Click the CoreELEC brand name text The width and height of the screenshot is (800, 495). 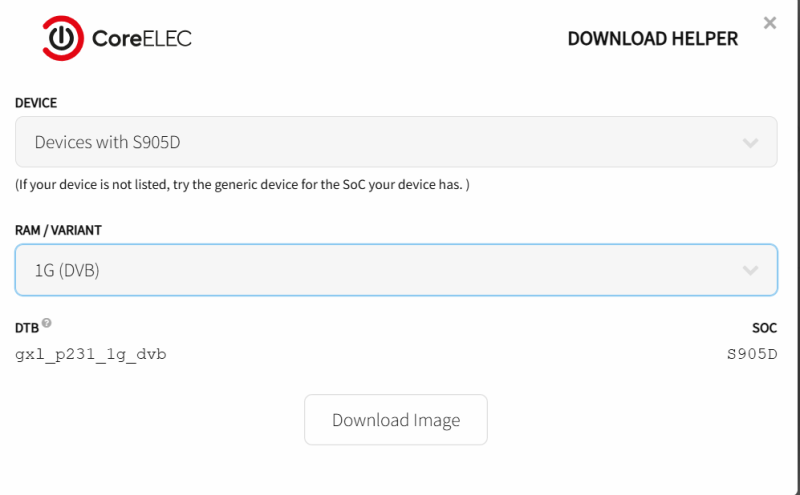(x=142, y=39)
